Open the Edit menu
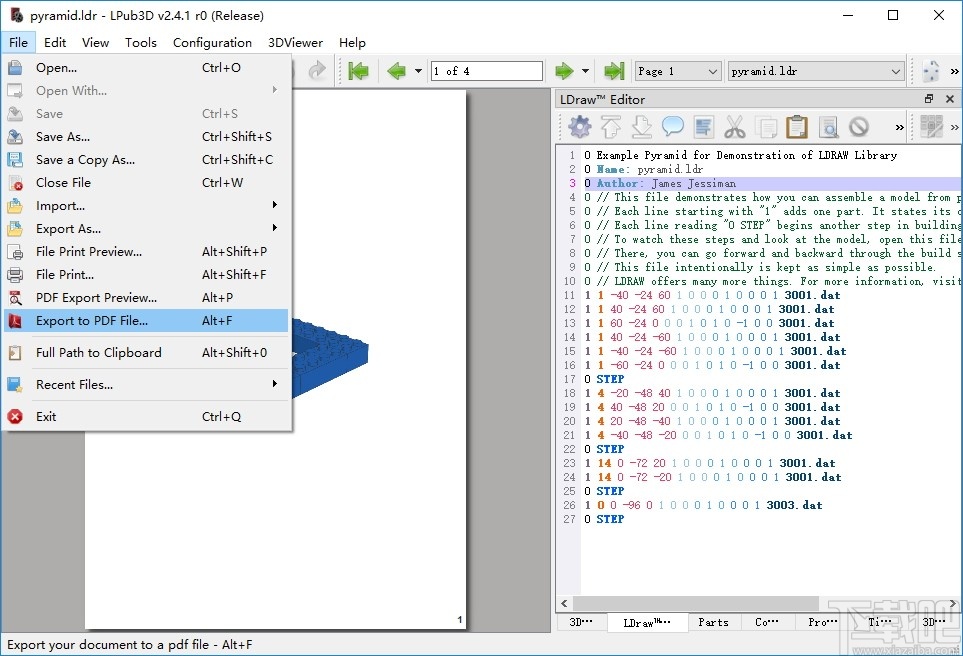This screenshot has width=963, height=656. (55, 42)
